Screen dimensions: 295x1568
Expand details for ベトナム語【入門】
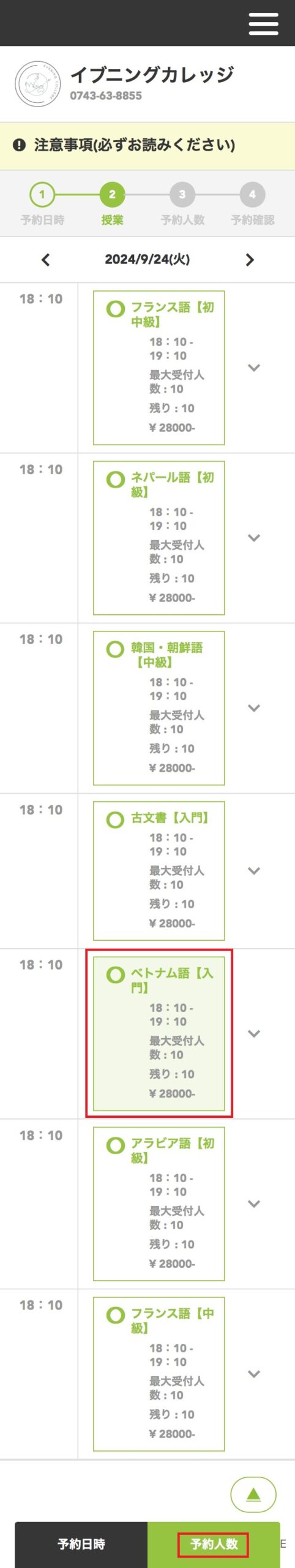pyautogui.click(x=254, y=1033)
